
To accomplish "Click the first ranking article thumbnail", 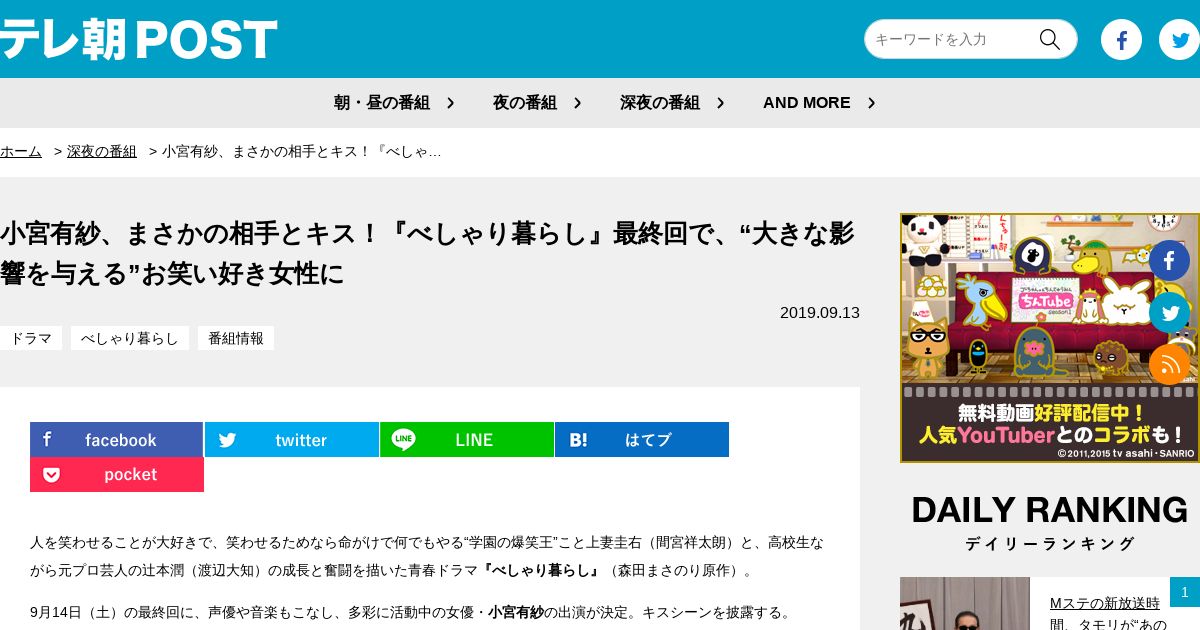I will [965, 604].
